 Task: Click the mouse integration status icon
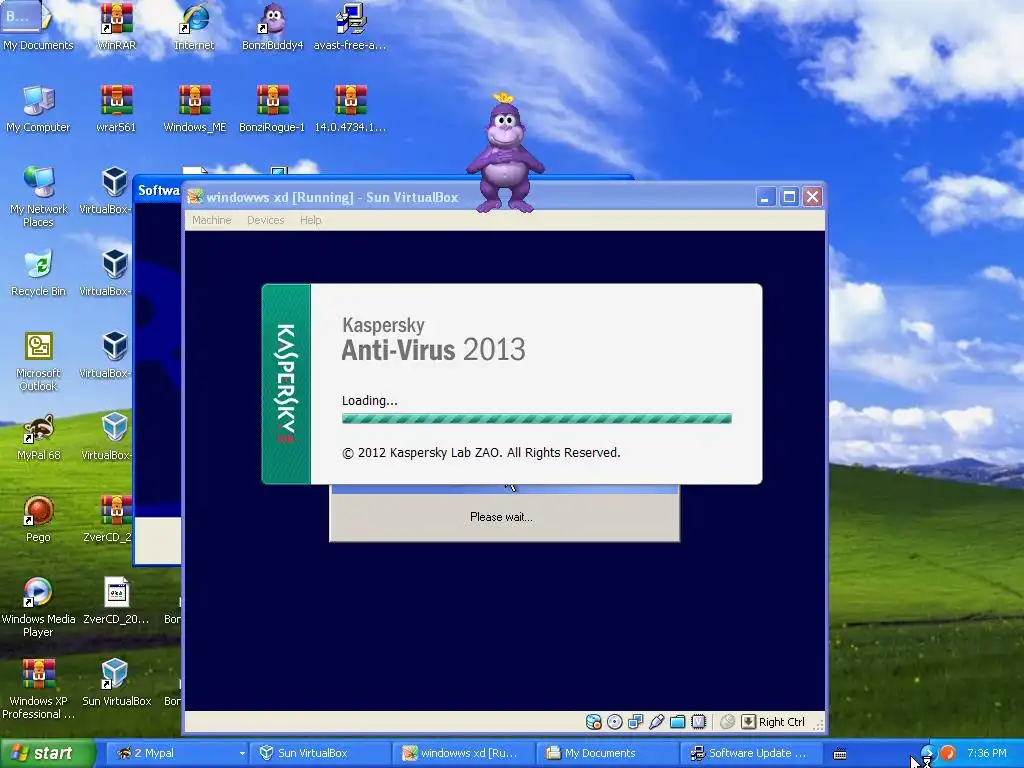(x=728, y=722)
